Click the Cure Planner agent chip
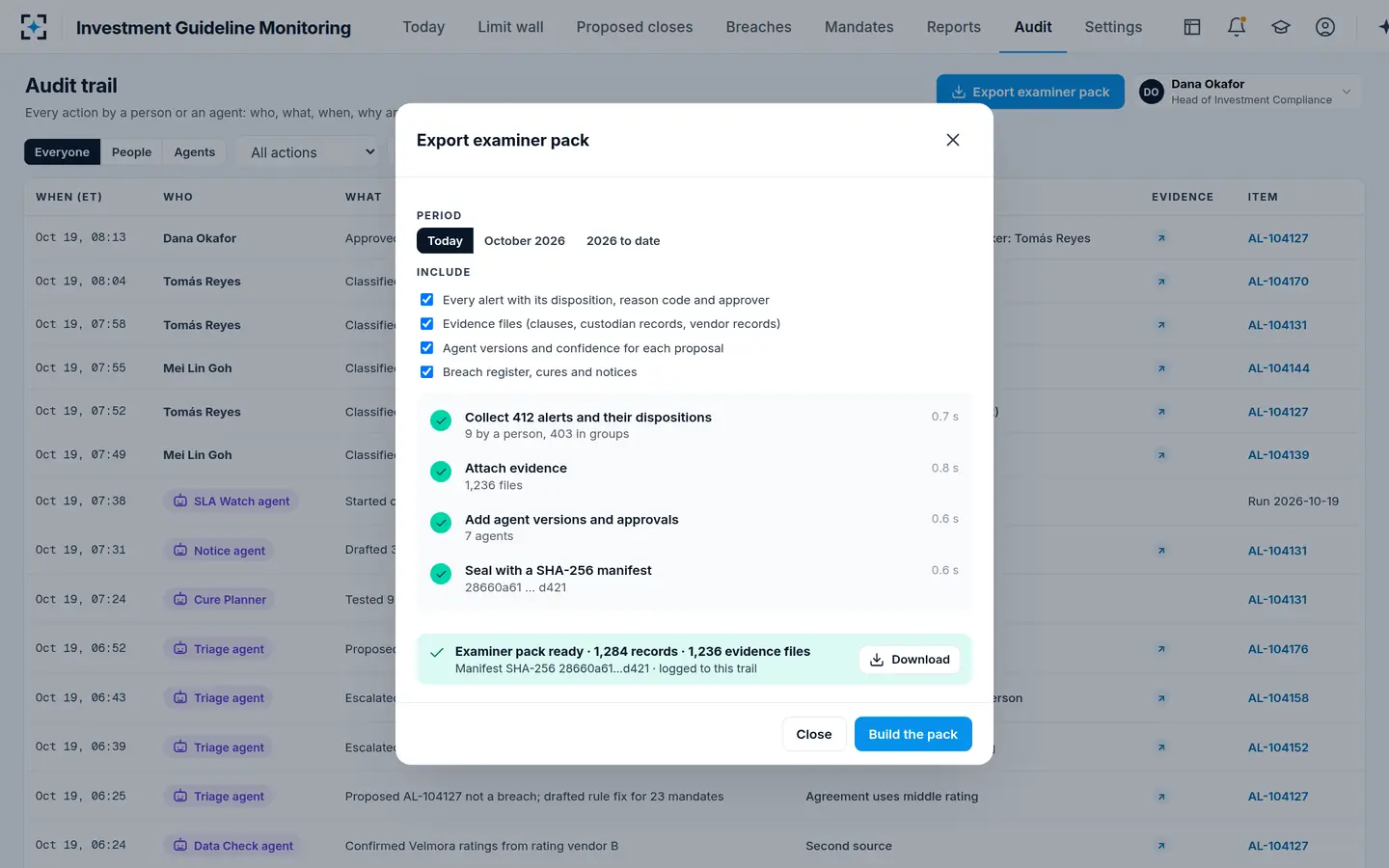1389x868 pixels. 220,600
